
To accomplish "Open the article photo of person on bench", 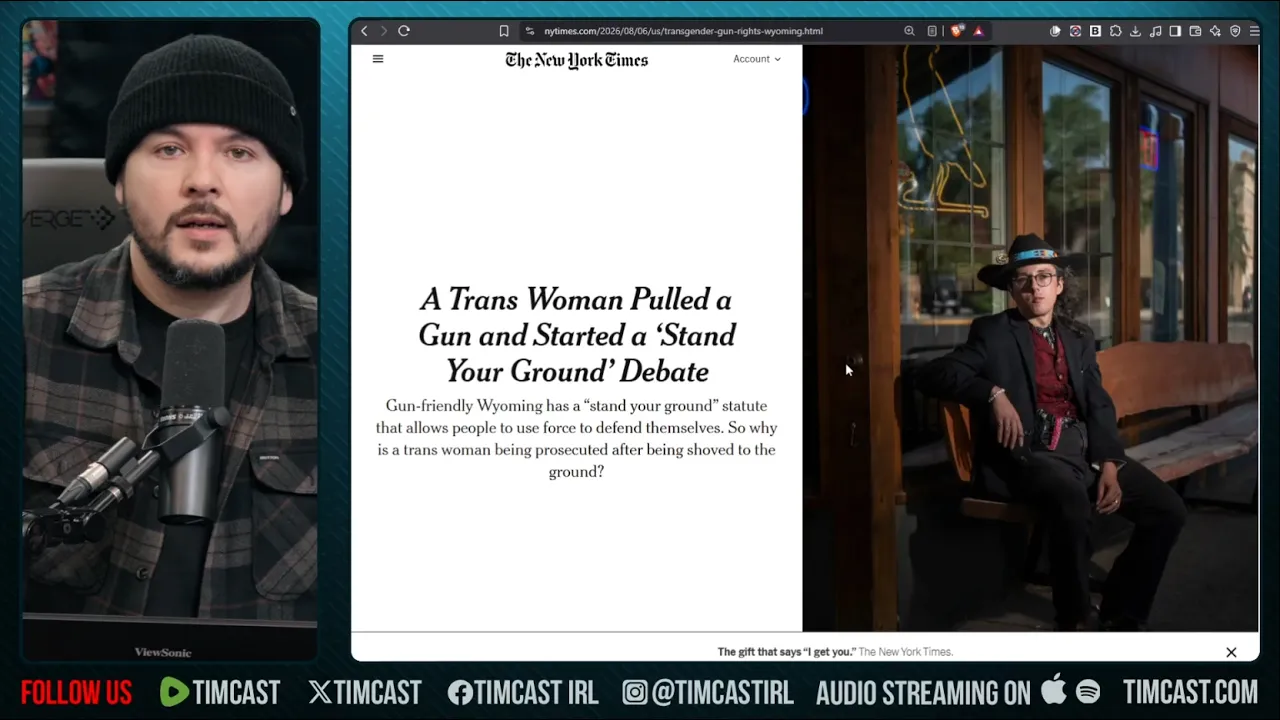I will click(x=1030, y=338).
